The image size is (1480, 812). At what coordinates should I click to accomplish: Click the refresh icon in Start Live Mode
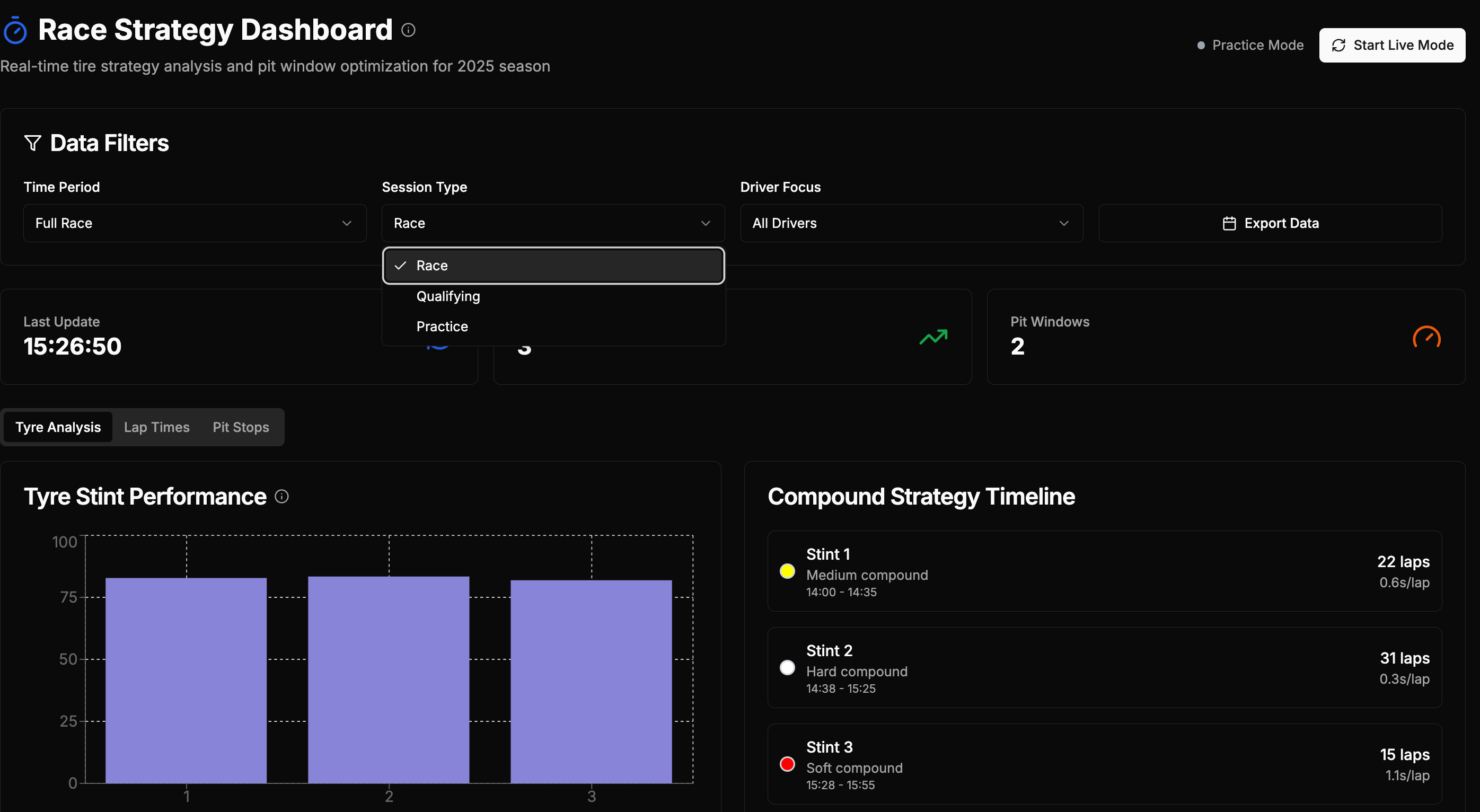point(1338,46)
